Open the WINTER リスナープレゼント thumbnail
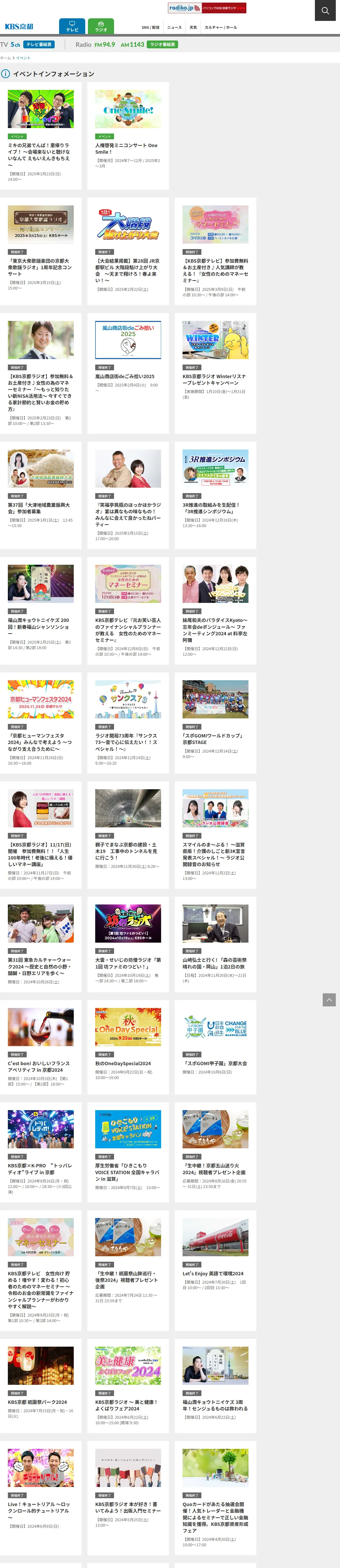The width and height of the screenshot is (340, 1568). click(x=216, y=340)
